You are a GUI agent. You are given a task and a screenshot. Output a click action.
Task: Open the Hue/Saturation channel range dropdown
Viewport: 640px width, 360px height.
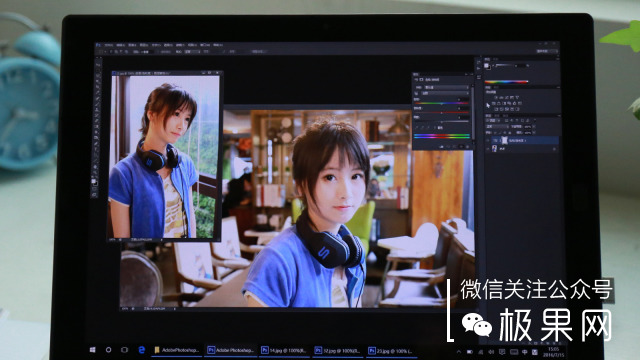445,93
